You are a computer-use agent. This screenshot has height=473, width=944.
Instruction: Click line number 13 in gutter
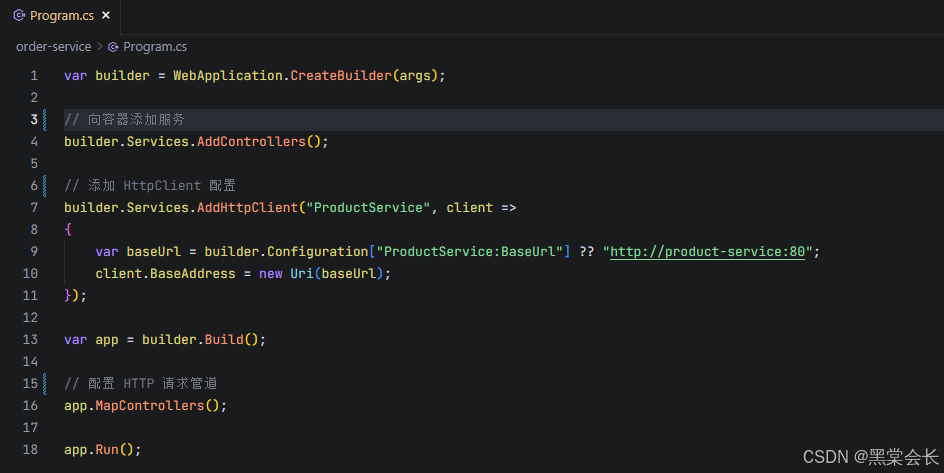point(30,339)
